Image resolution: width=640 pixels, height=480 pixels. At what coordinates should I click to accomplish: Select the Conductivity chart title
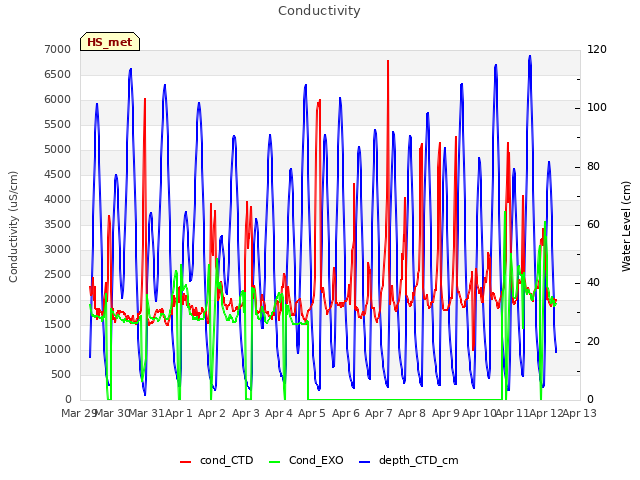click(x=319, y=11)
